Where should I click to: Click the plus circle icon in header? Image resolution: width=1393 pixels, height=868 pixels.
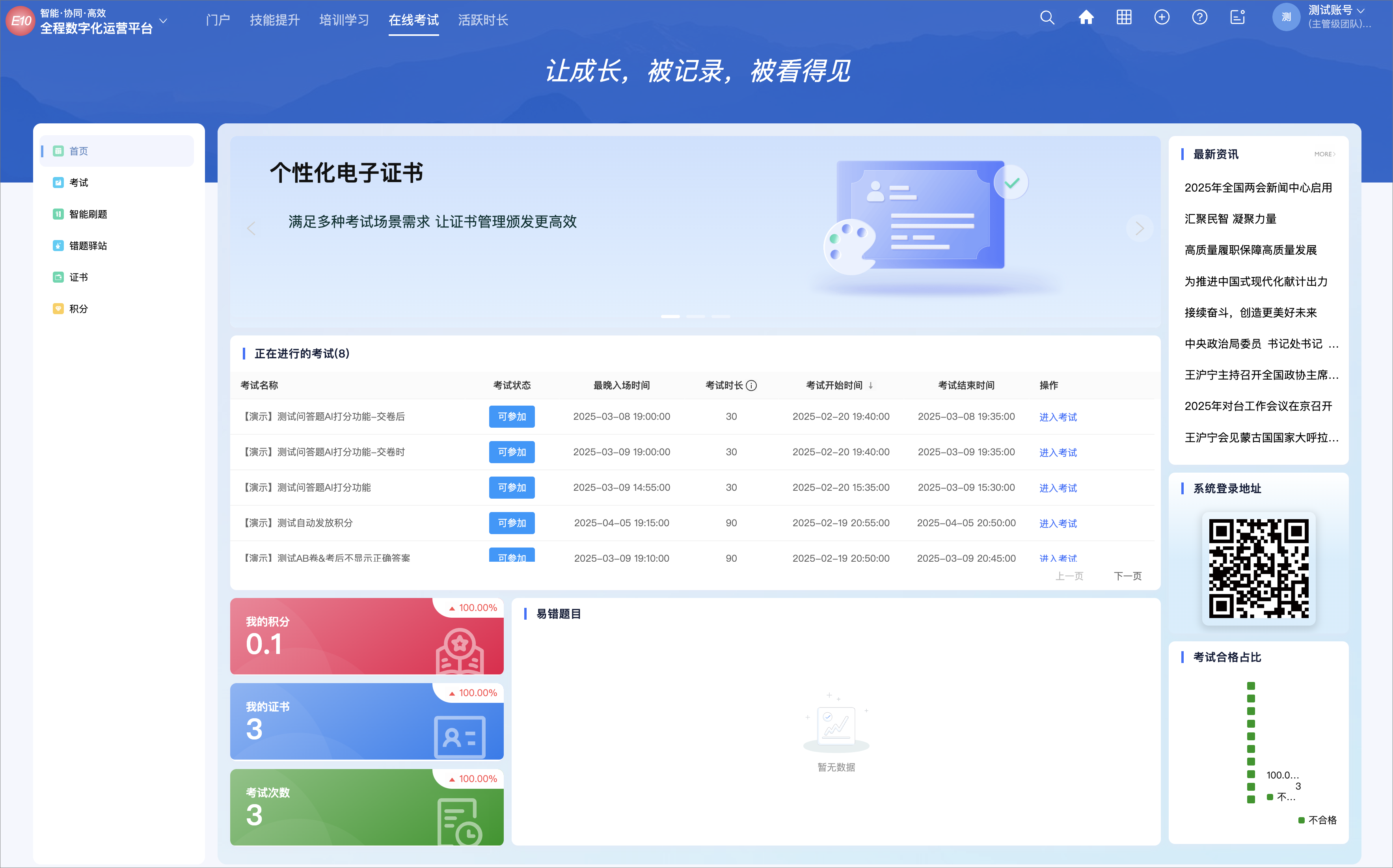point(1162,18)
